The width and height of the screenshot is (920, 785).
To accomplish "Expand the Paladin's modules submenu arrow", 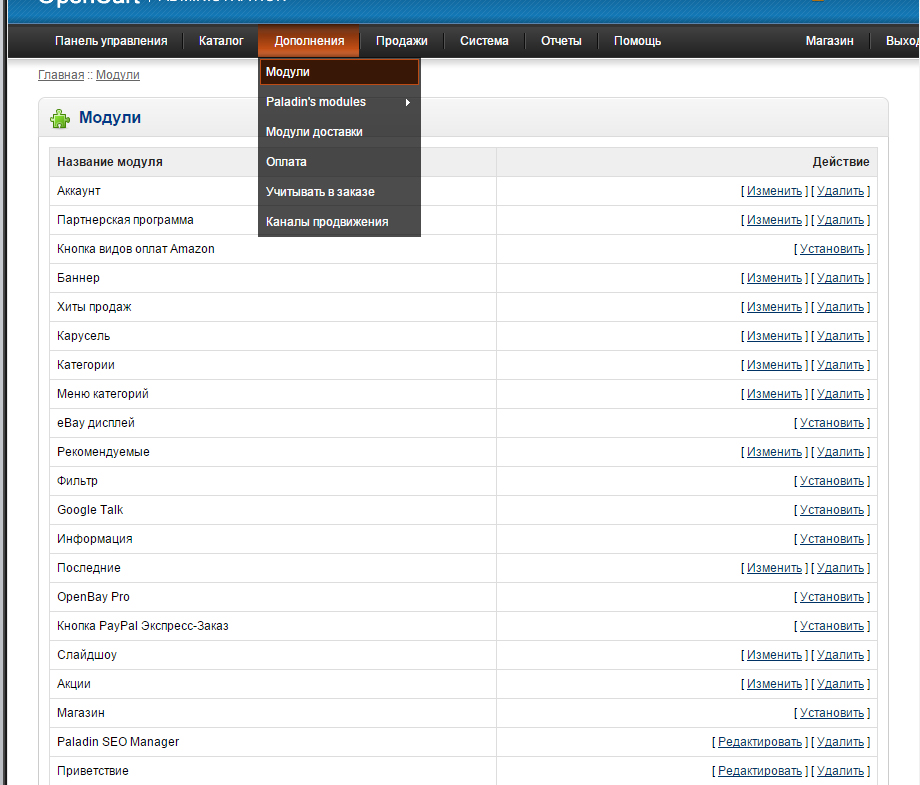I will click(408, 102).
